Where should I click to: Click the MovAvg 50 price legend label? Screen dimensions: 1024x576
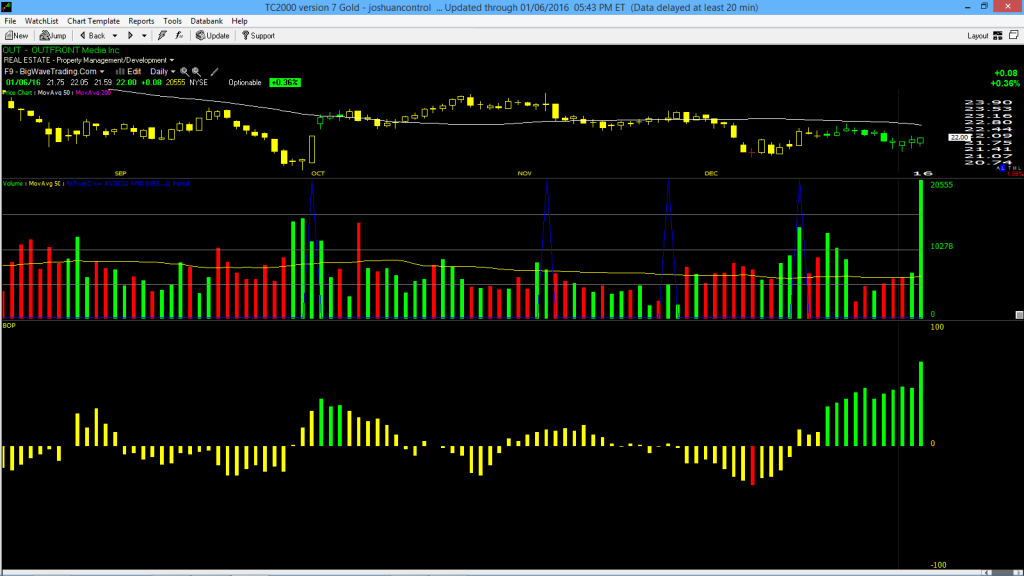[x=54, y=93]
